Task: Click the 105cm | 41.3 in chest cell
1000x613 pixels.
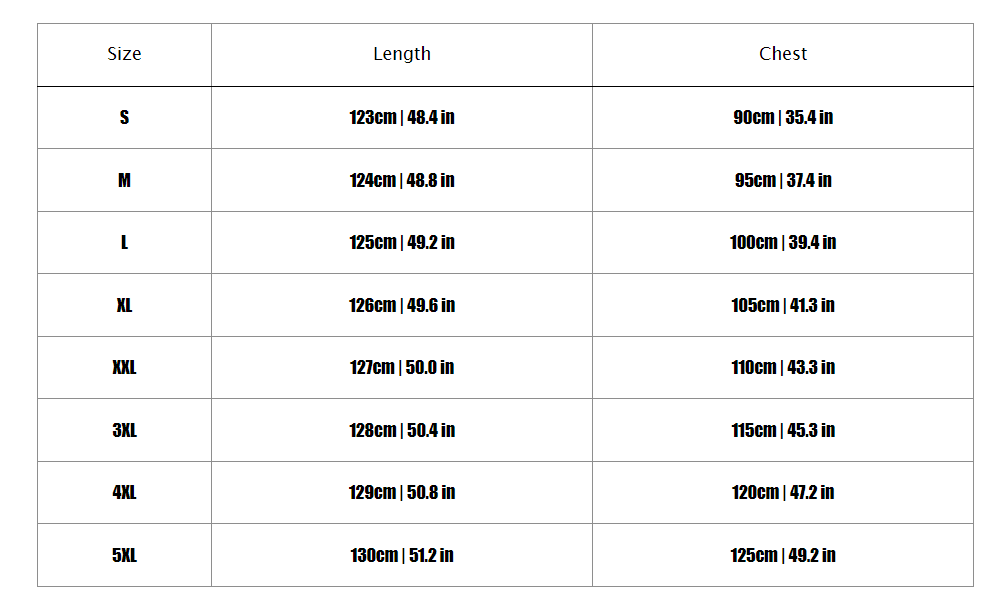Action: [x=783, y=305]
